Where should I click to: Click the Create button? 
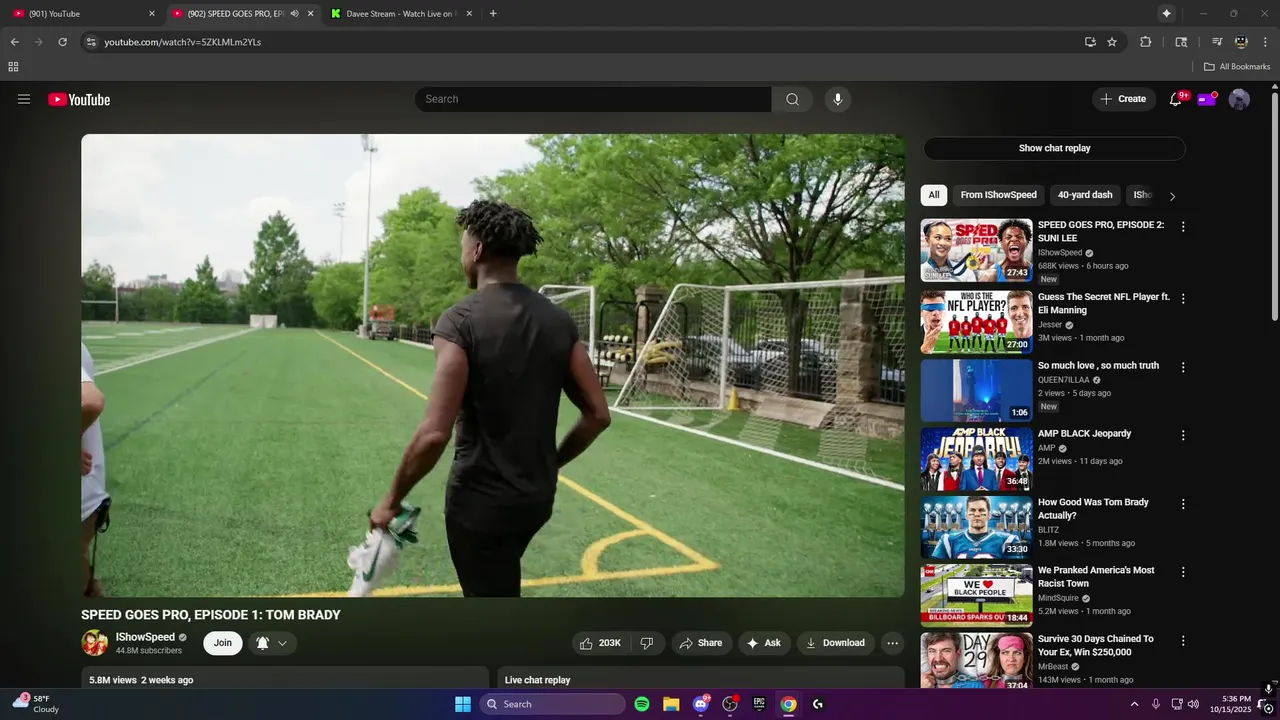[1124, 99]
